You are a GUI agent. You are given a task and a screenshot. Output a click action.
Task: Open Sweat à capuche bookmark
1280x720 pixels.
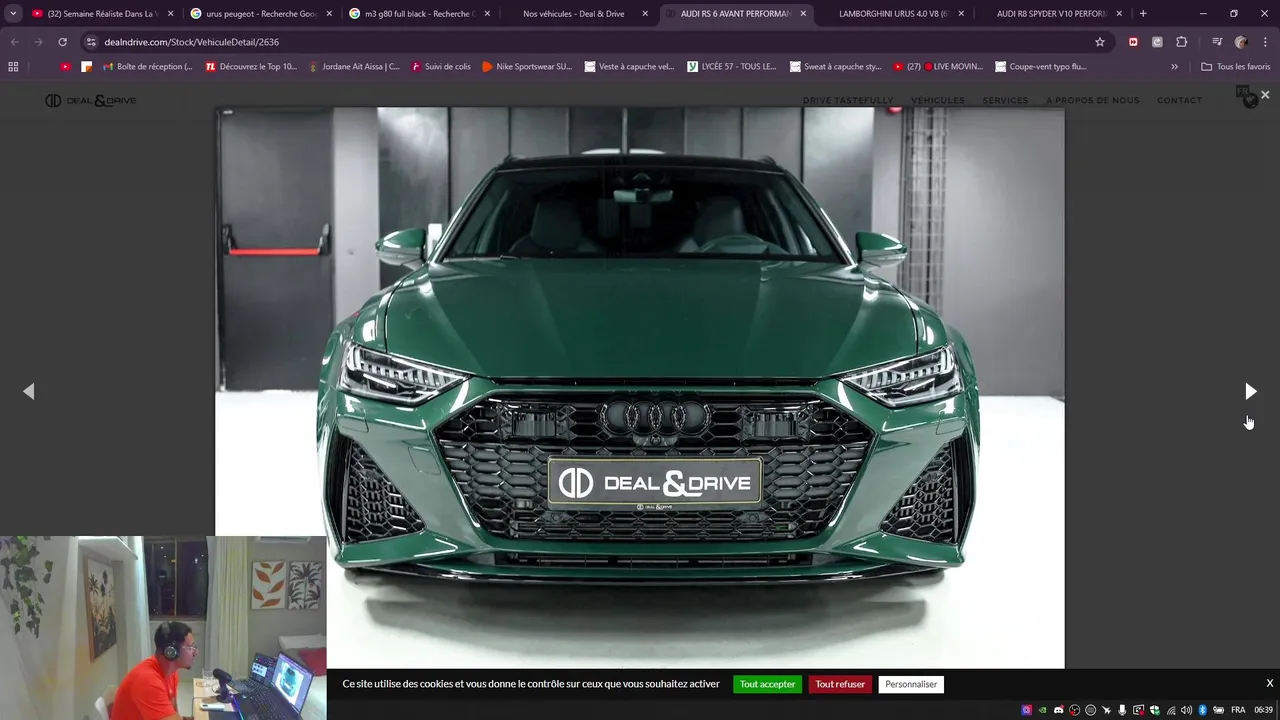pyautogui.click(x=835, y=66)
